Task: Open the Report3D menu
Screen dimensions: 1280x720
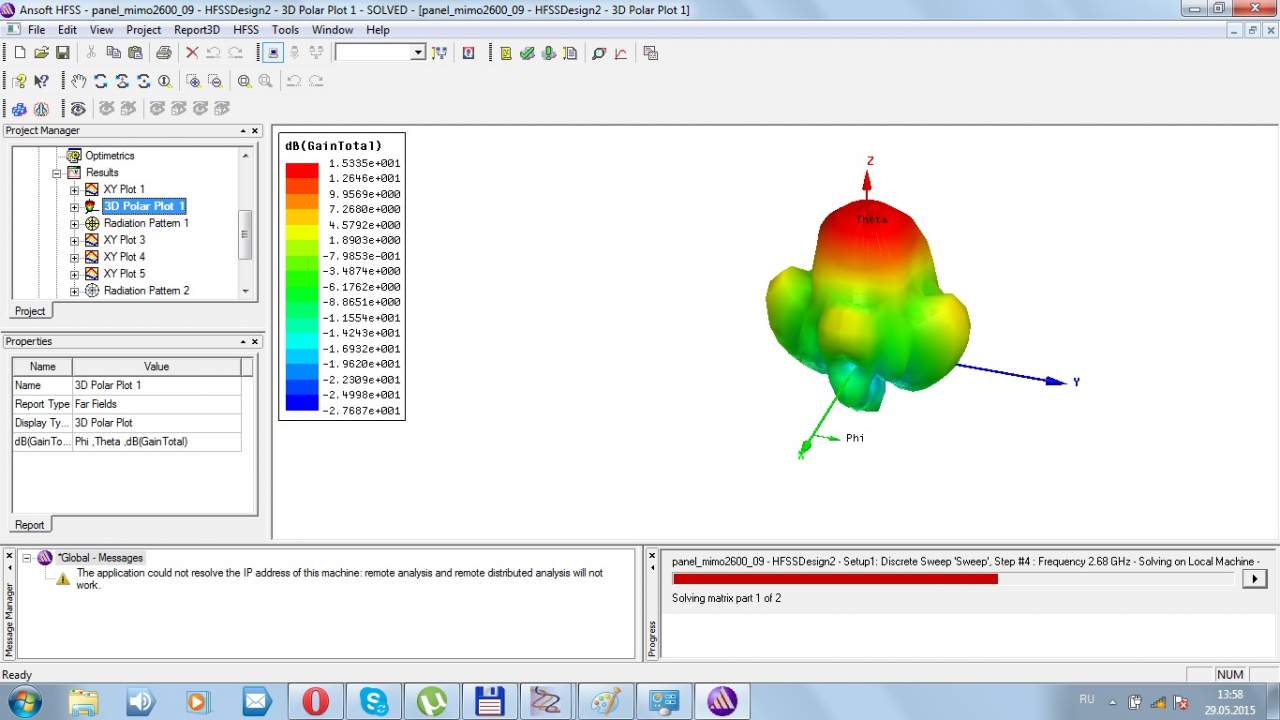Action: click(197, 30)
